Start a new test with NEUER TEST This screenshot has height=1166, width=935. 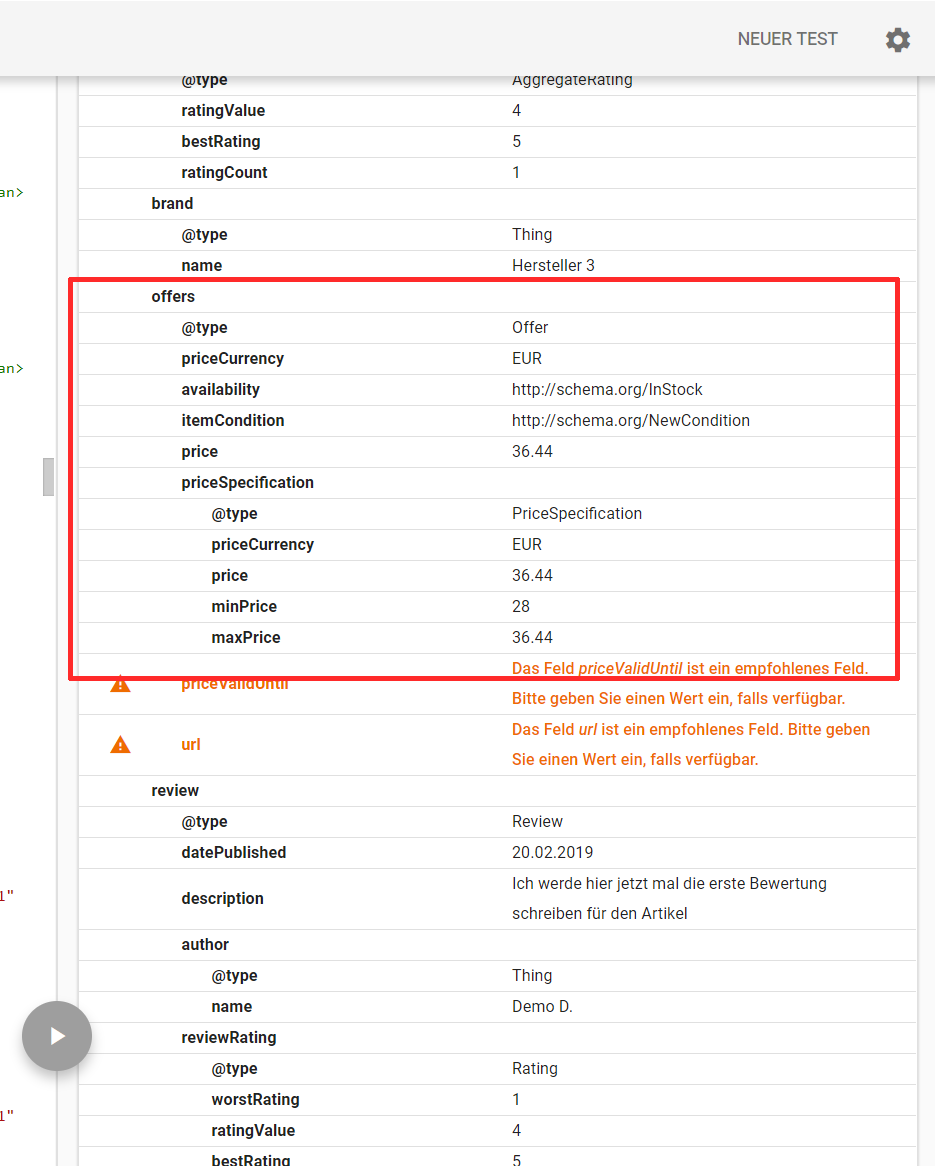pyautogui.click(x=787, y=40)
